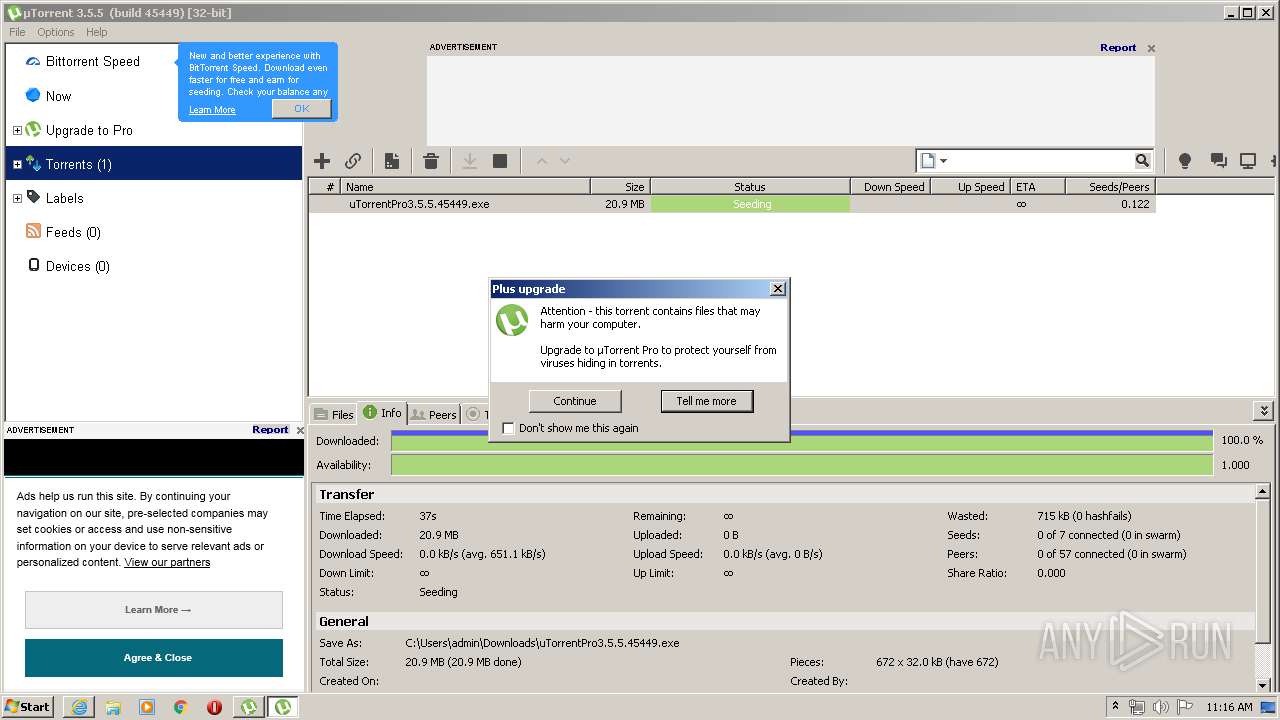
Task: Click Report link above top advertisement
Action: pos(1118,48)
